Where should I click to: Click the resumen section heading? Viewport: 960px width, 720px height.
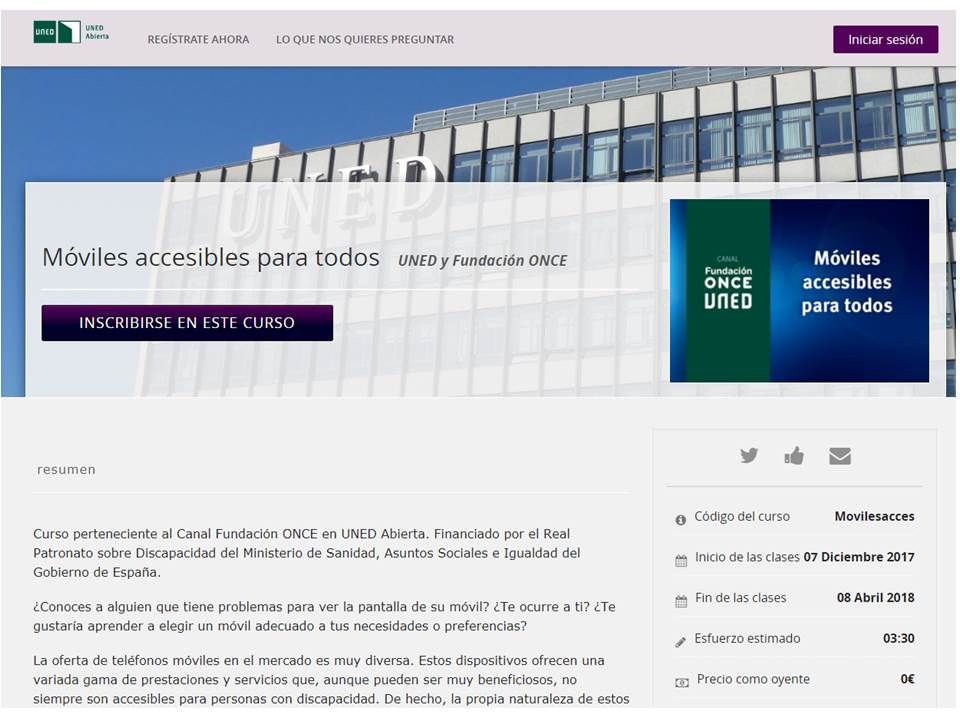[66, 470]
